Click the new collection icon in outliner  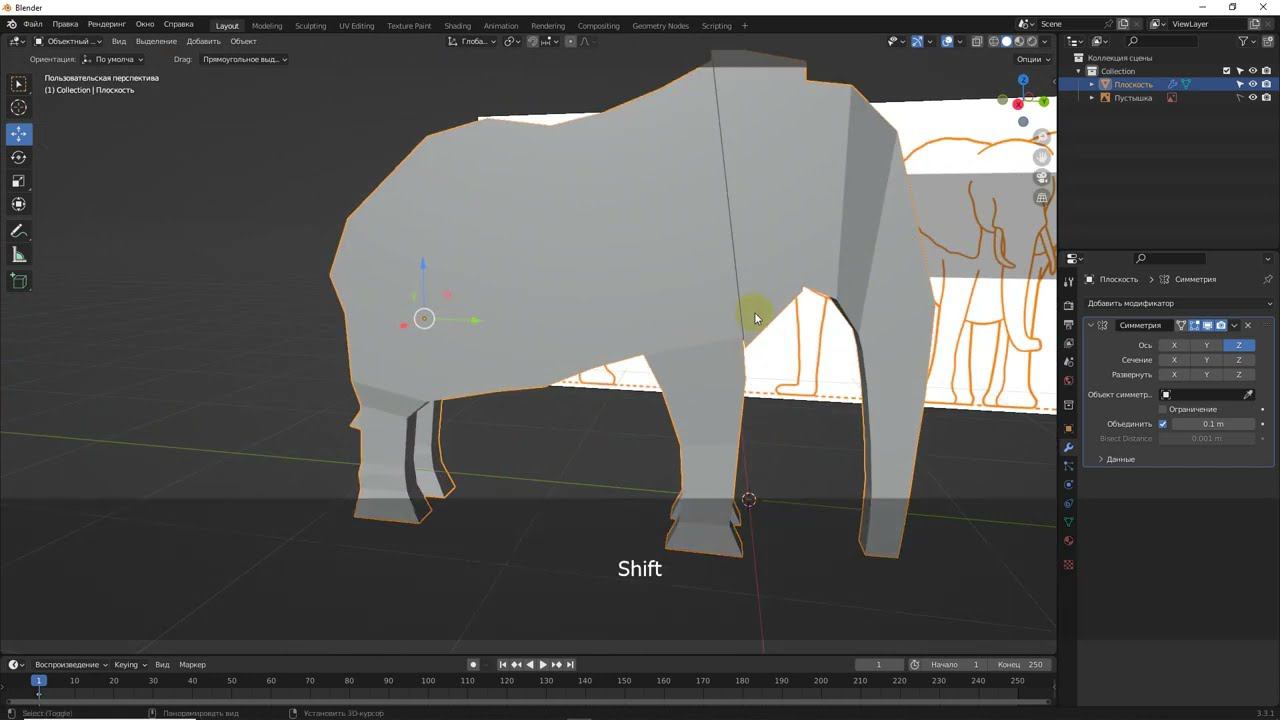click(1267, 41)
